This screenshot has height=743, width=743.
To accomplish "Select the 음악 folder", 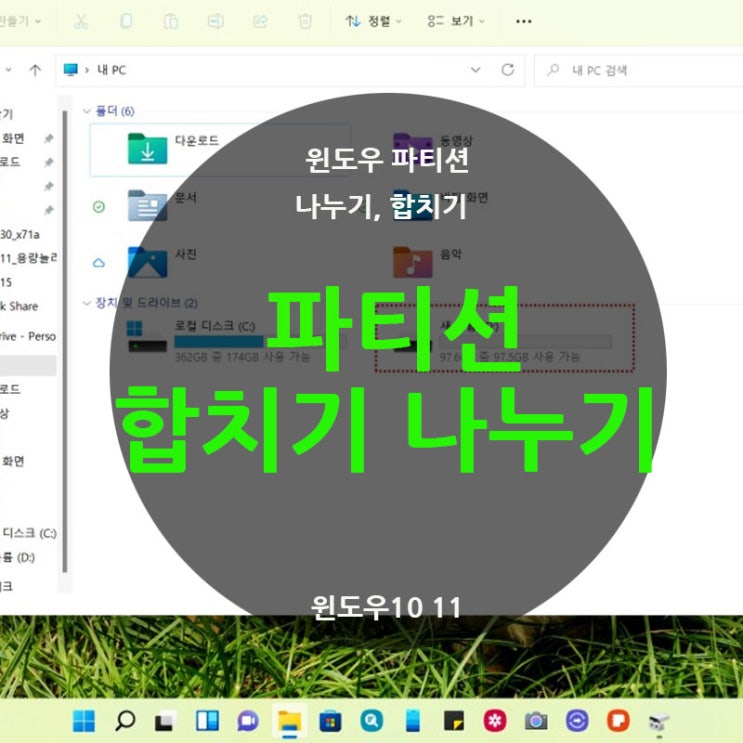I will pos(413,262).
